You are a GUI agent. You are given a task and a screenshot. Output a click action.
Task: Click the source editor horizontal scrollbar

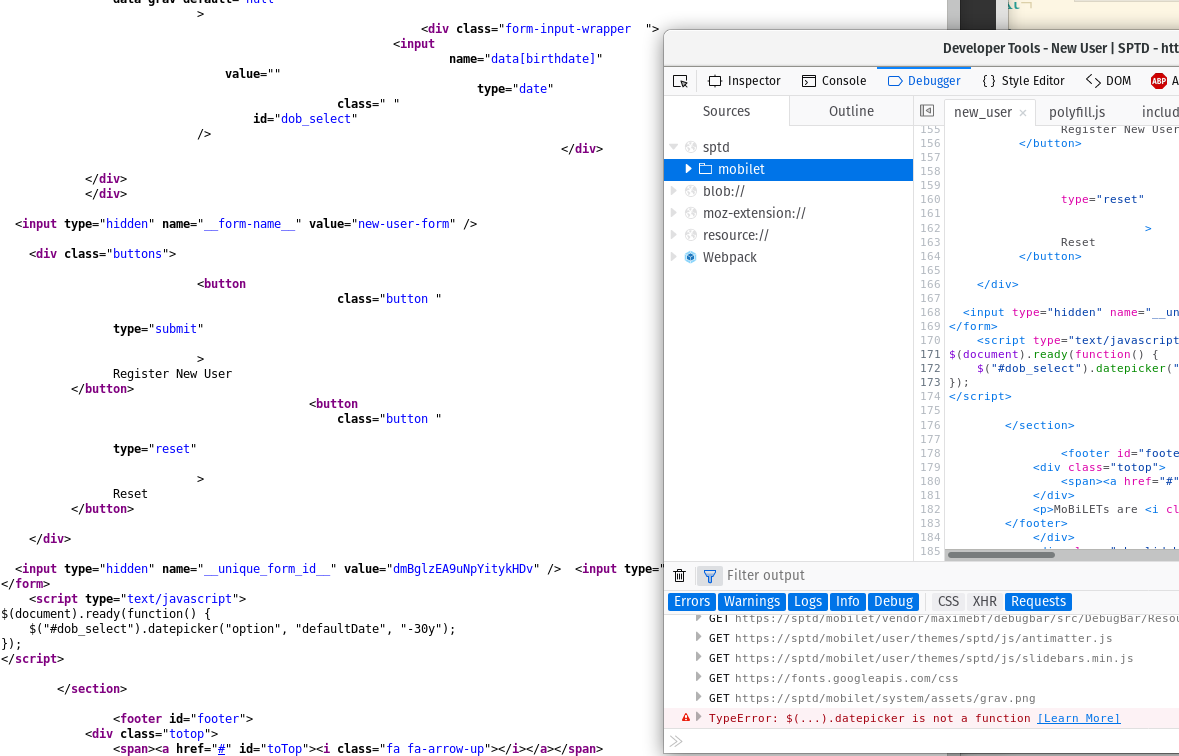pos(1001,555)
